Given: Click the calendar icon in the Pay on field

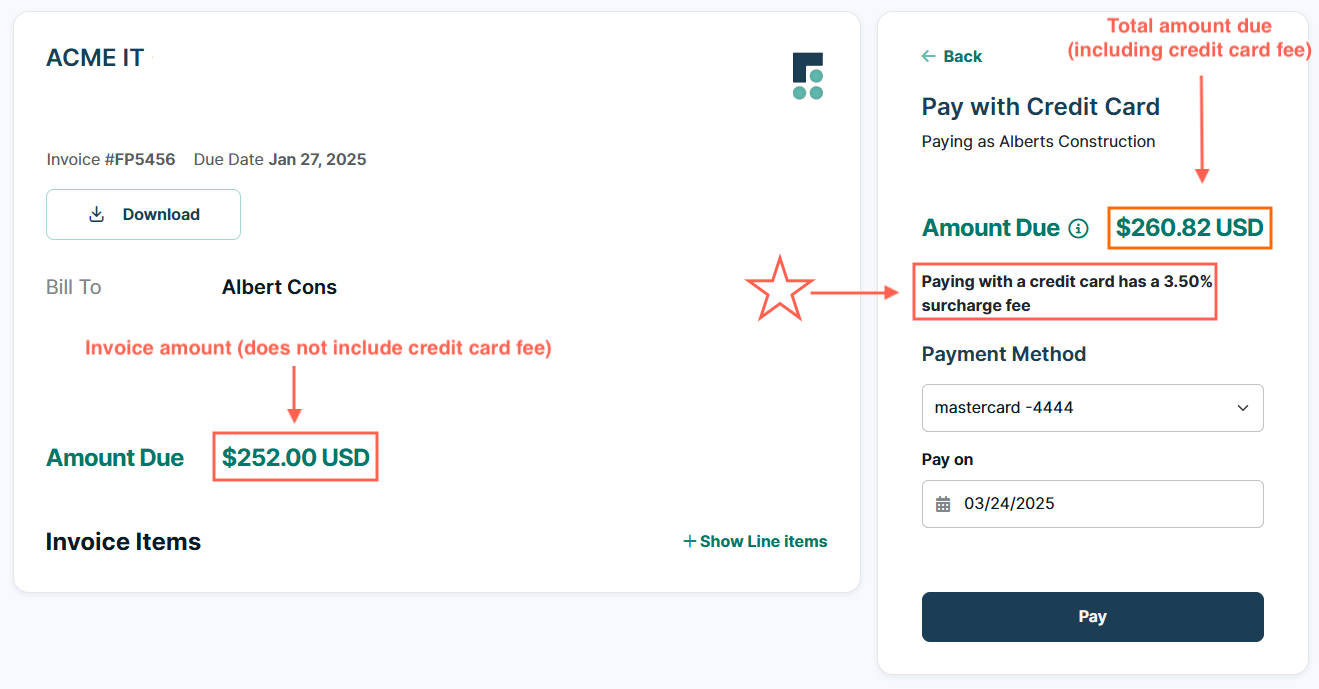Looking at the screenshot, I should [x=941, y=504].
